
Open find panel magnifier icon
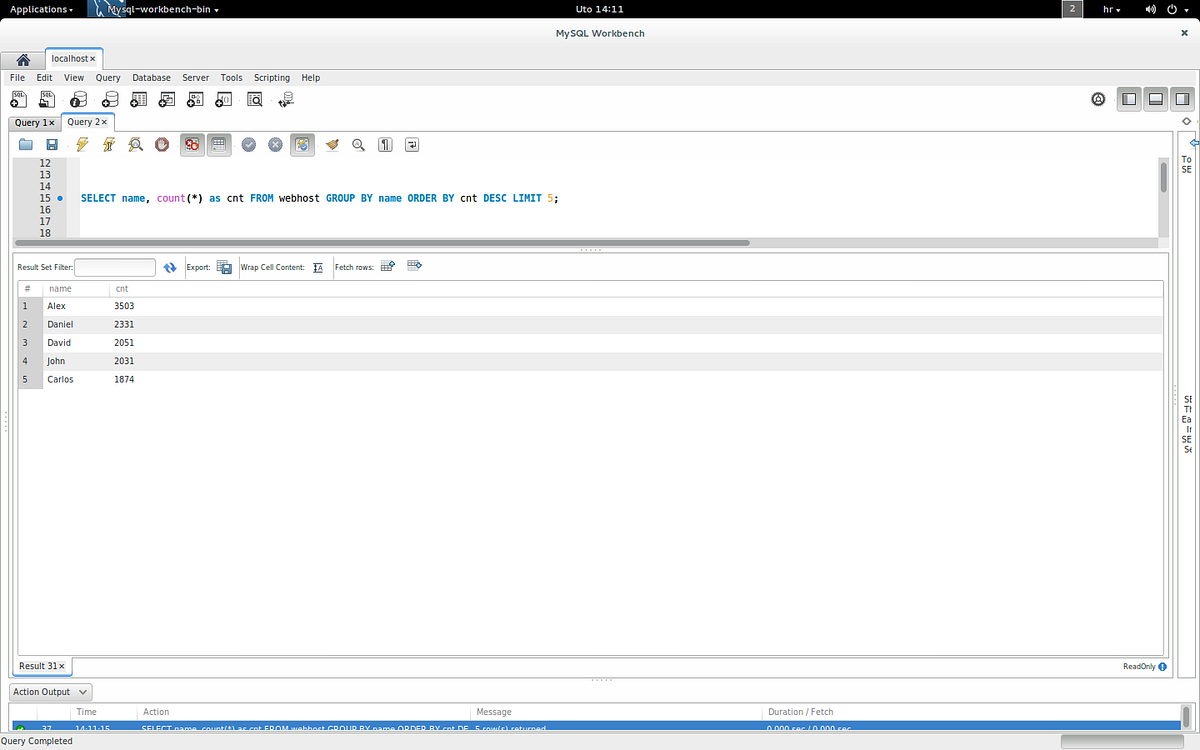coord(358,145)
